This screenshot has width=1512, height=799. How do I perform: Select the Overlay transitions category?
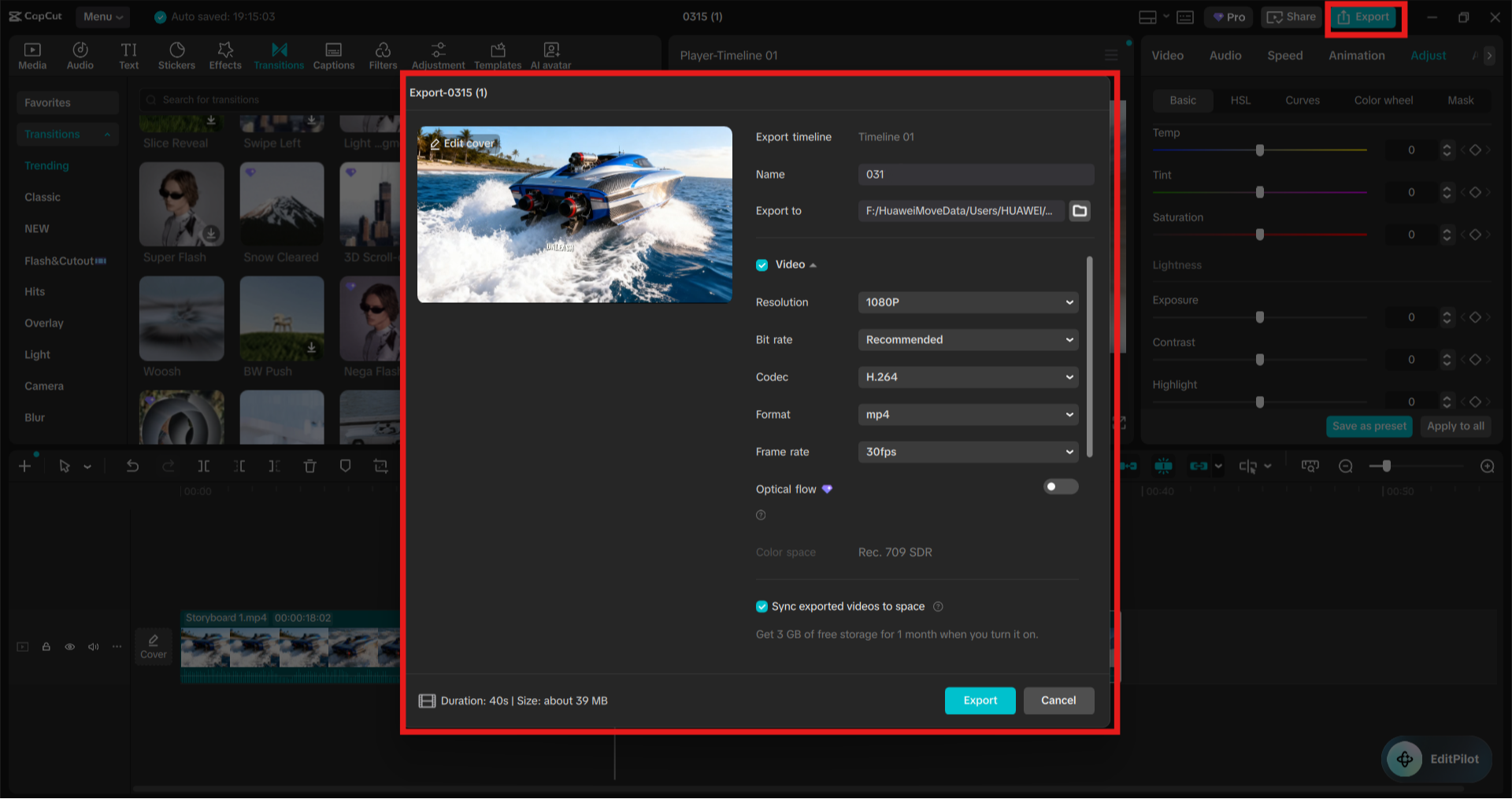click(x=44, y=324)
